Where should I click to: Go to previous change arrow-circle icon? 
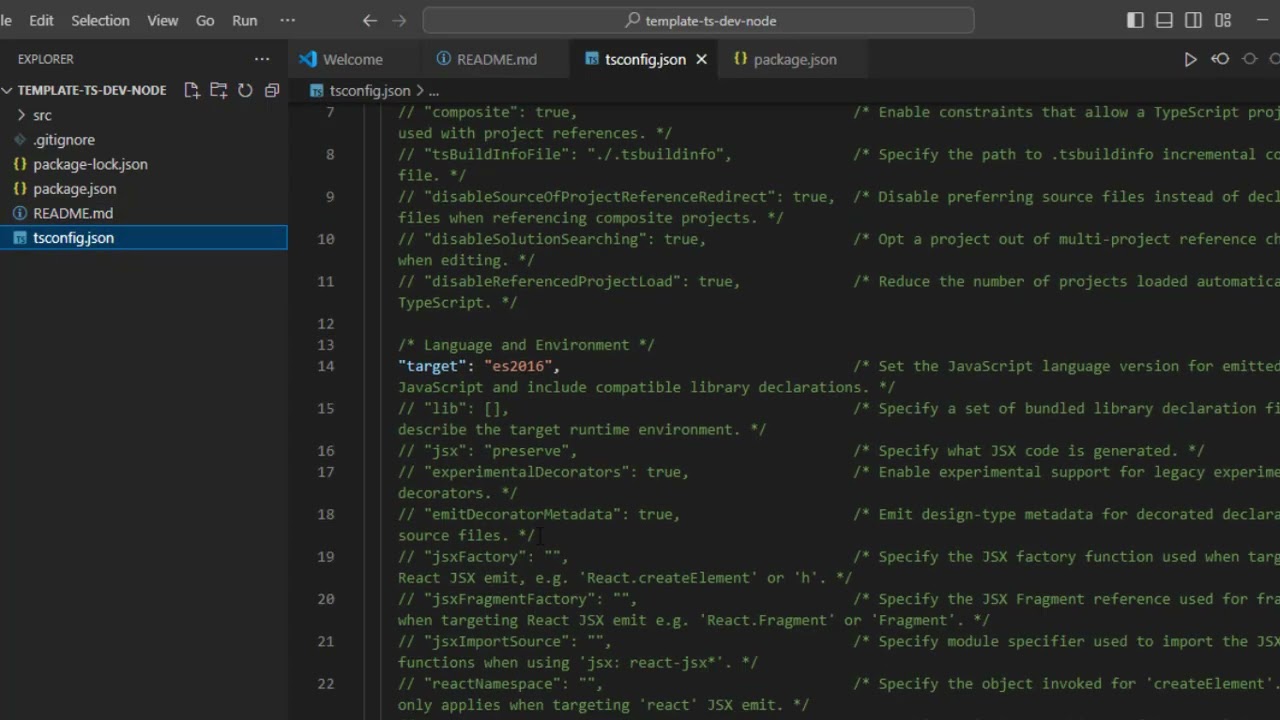coord(1220,59)
